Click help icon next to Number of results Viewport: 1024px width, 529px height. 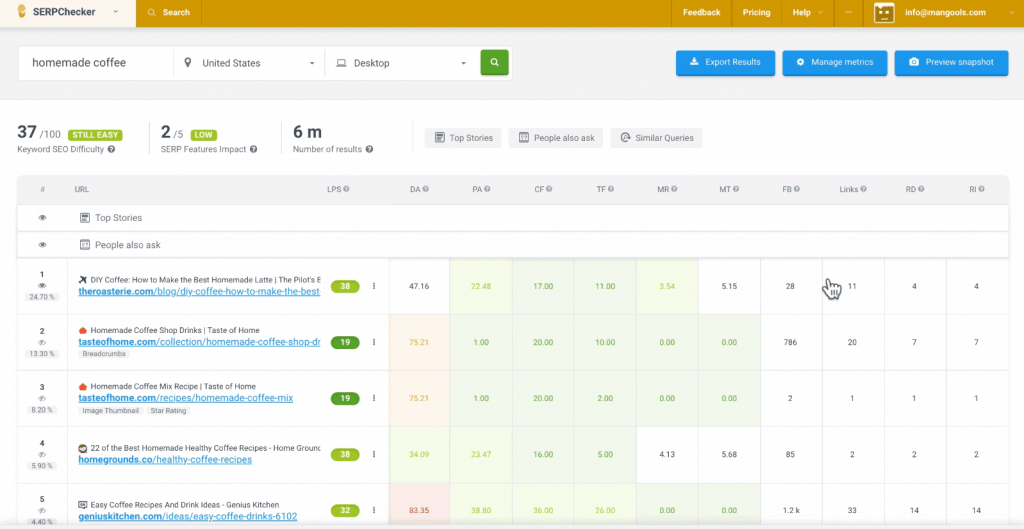370,150
